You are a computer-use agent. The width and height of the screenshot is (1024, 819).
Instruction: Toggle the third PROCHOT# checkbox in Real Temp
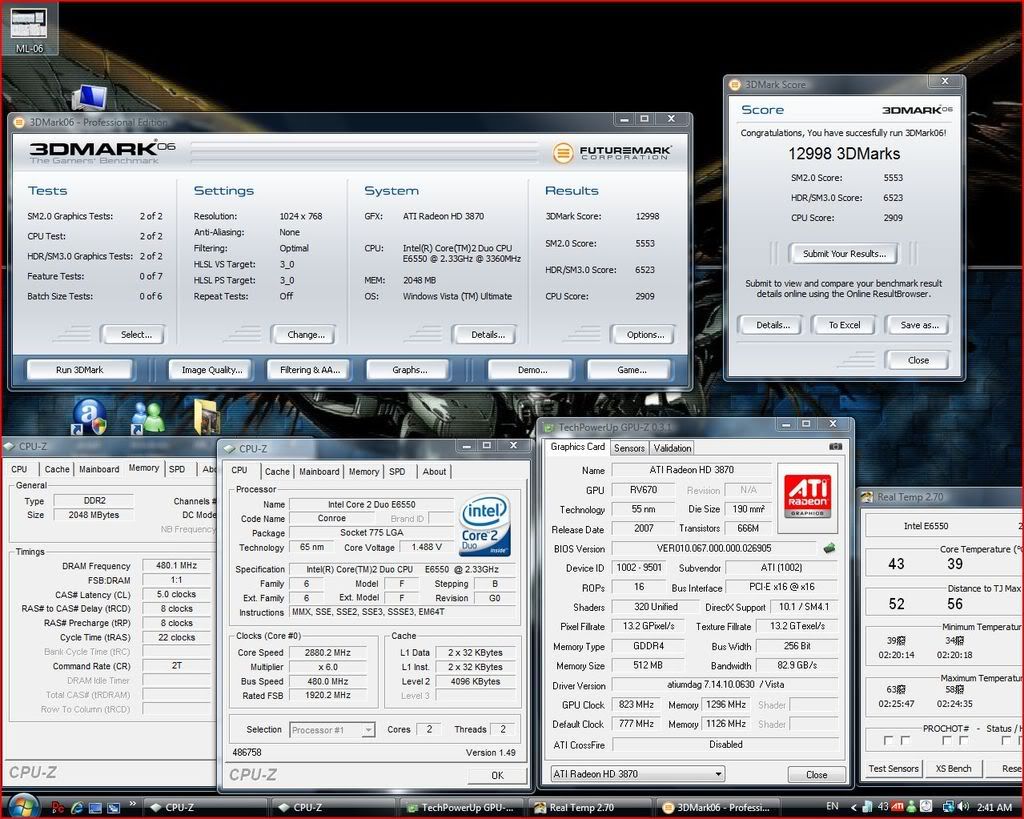(x=946, y=741)
